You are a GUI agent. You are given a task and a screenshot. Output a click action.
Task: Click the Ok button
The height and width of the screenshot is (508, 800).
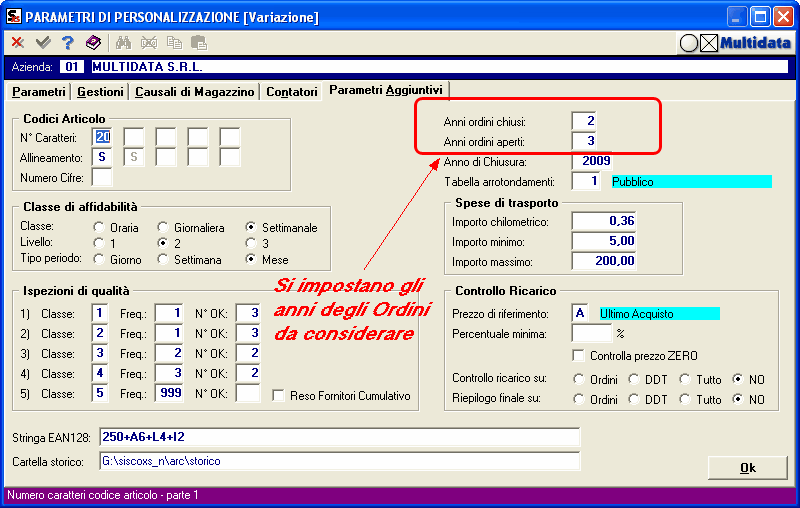pyautogui.click(x=747, y=468)
